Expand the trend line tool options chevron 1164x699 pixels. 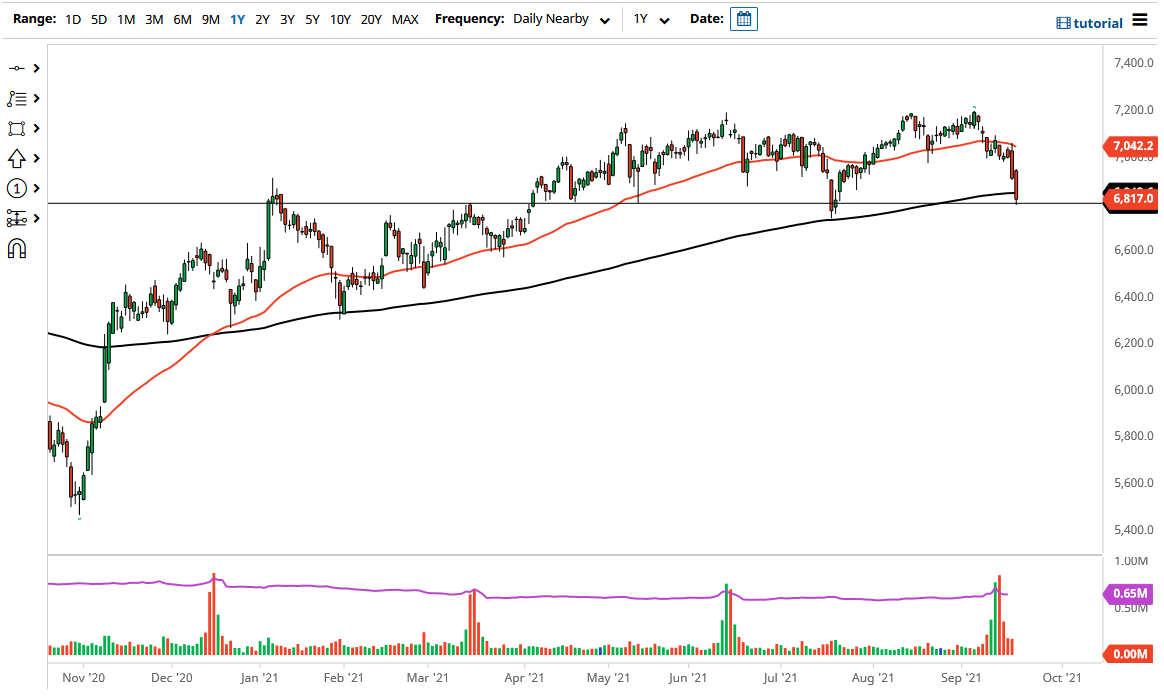(37, 68)
